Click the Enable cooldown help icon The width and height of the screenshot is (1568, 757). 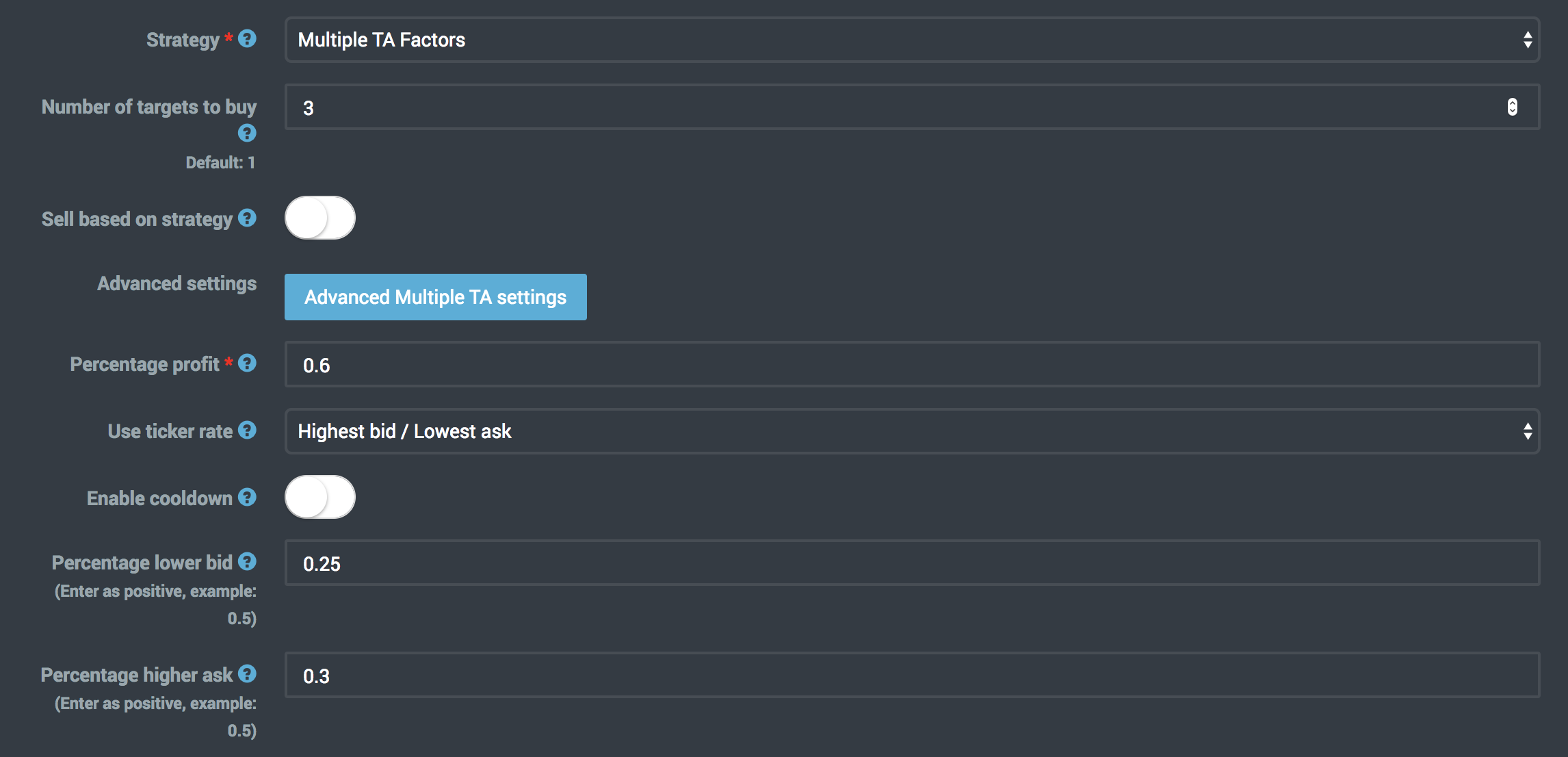point(247,497)
